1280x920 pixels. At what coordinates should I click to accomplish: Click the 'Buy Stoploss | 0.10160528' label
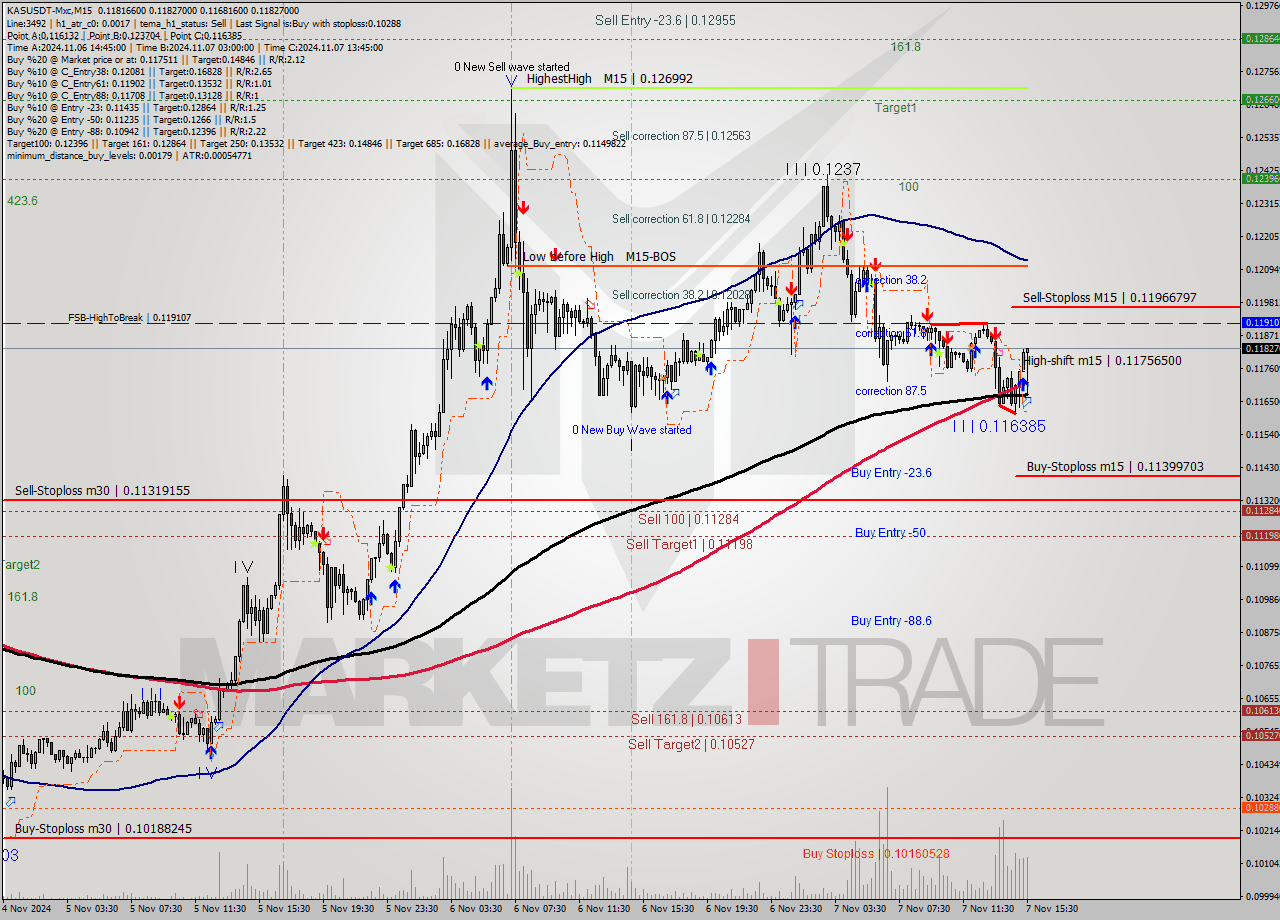click(876, 854)
